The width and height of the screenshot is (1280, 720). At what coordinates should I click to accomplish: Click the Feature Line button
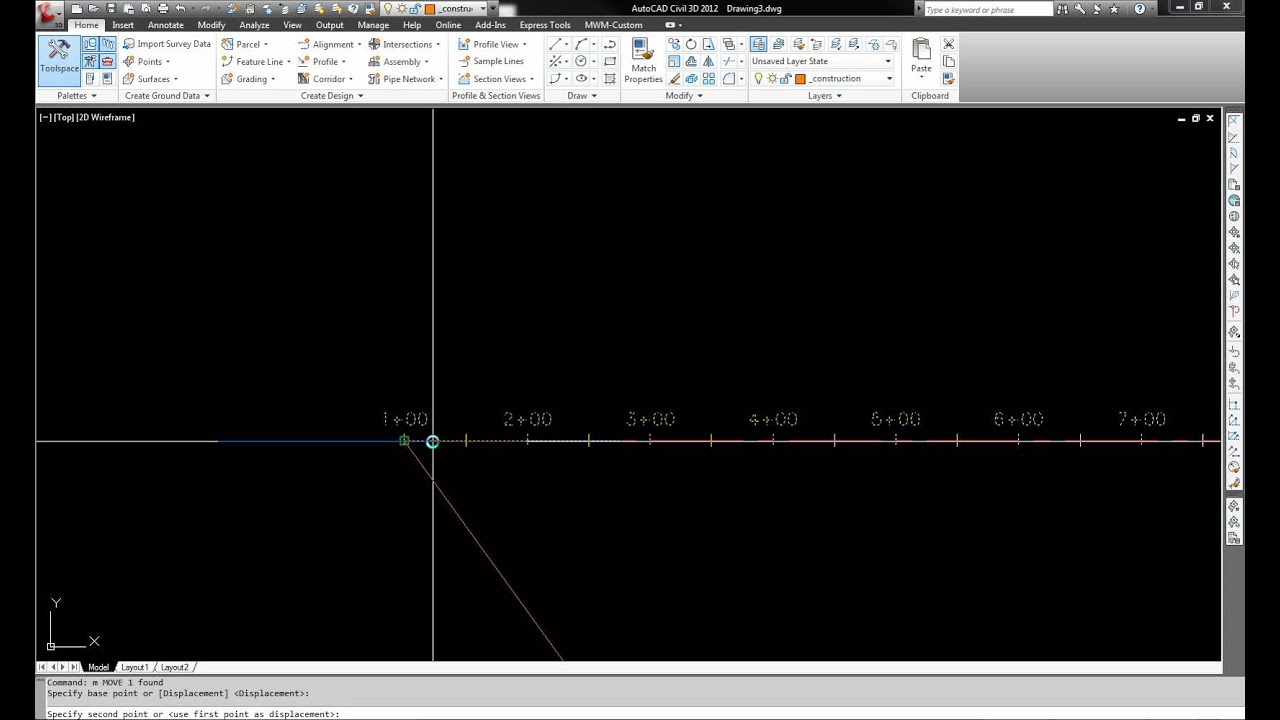[256, 61]
